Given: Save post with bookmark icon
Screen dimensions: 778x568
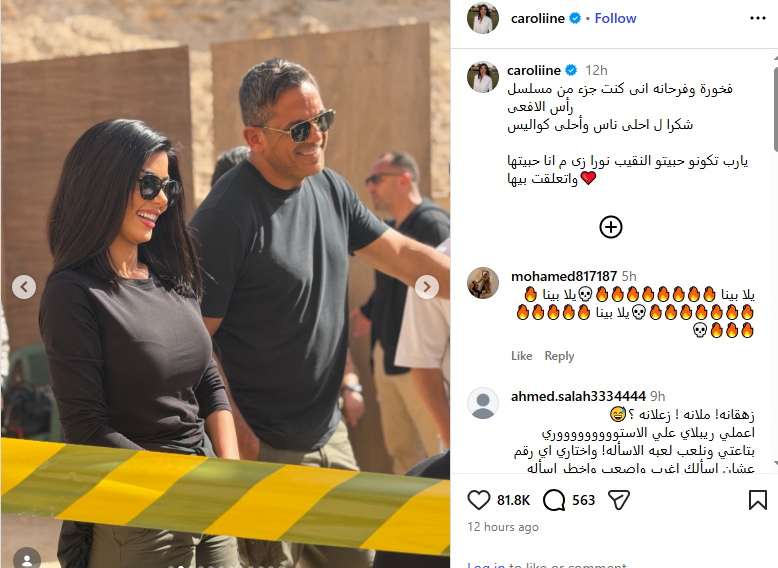Looking at the screenshot, I should tap(758, 500).
